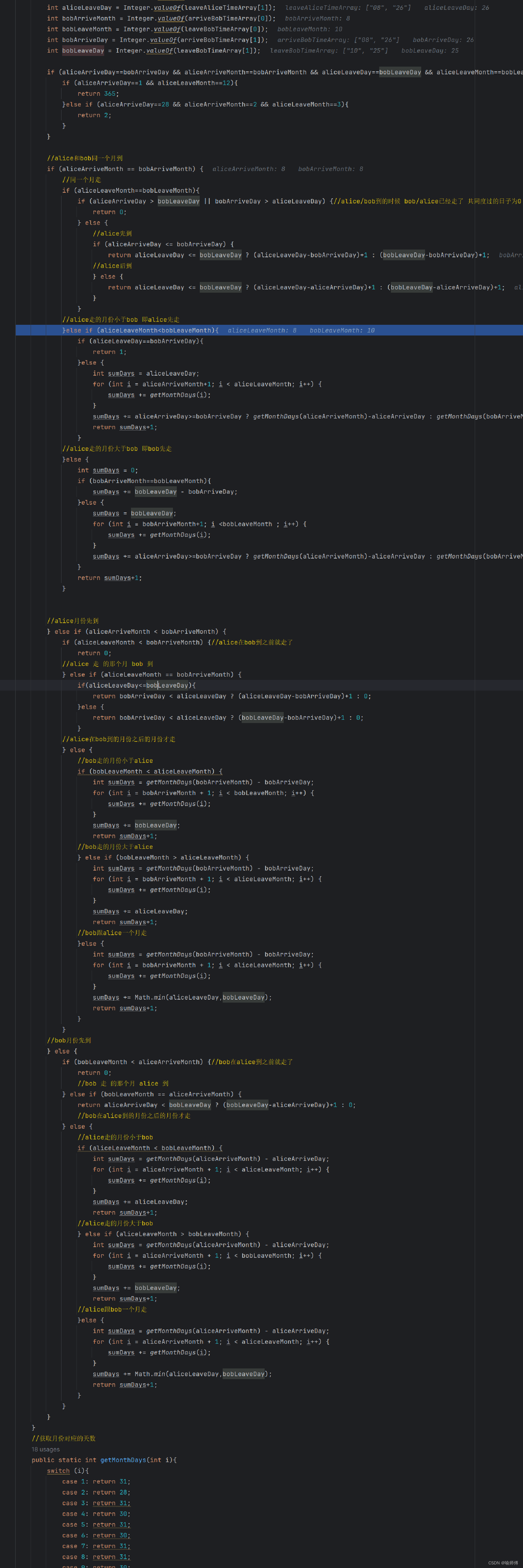Click the comment '//同一个月走'
Screen dimensions: 523x1568
click(x=82, y=180)
